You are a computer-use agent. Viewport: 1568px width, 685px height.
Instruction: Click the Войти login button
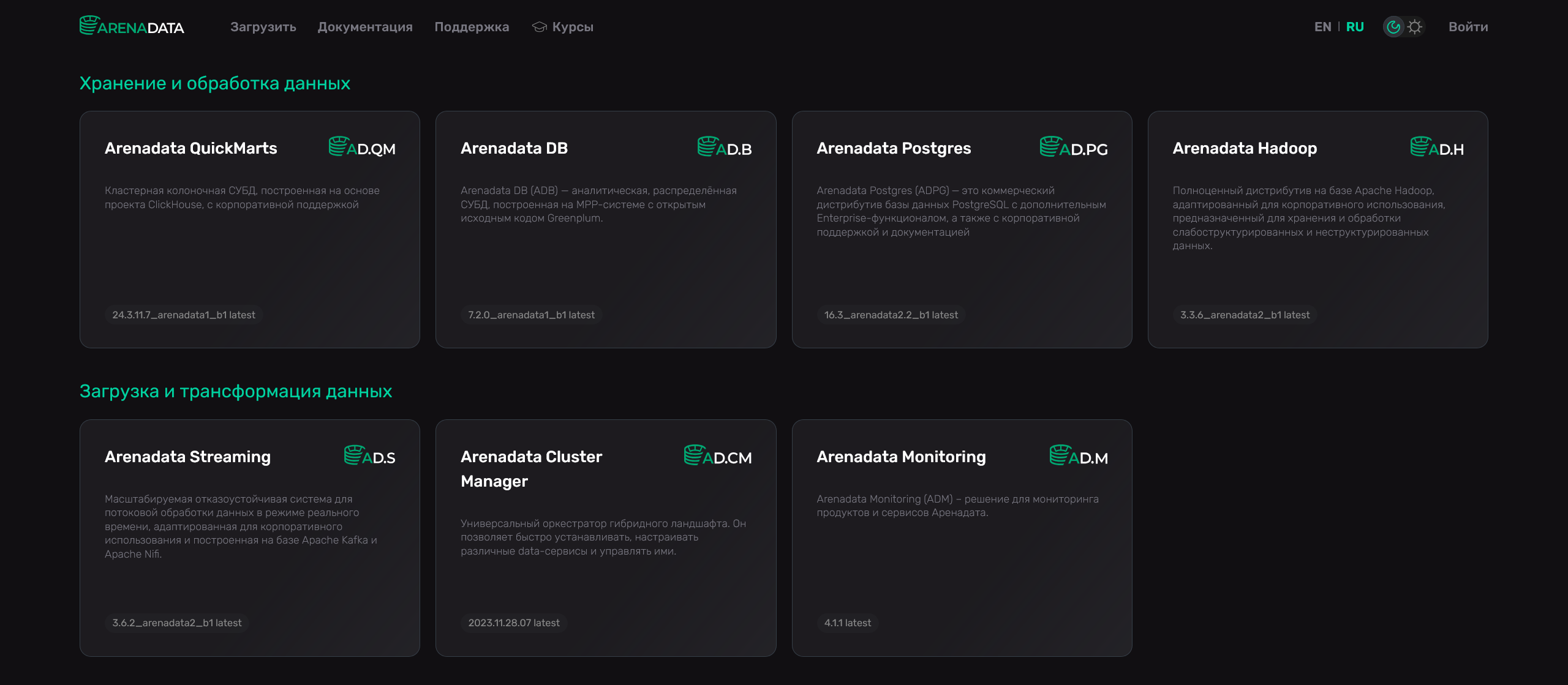pos(1468,27)
